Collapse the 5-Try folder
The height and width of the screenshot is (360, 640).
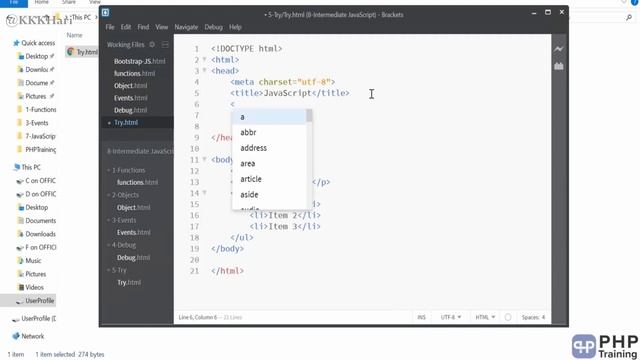coord(117,270)
